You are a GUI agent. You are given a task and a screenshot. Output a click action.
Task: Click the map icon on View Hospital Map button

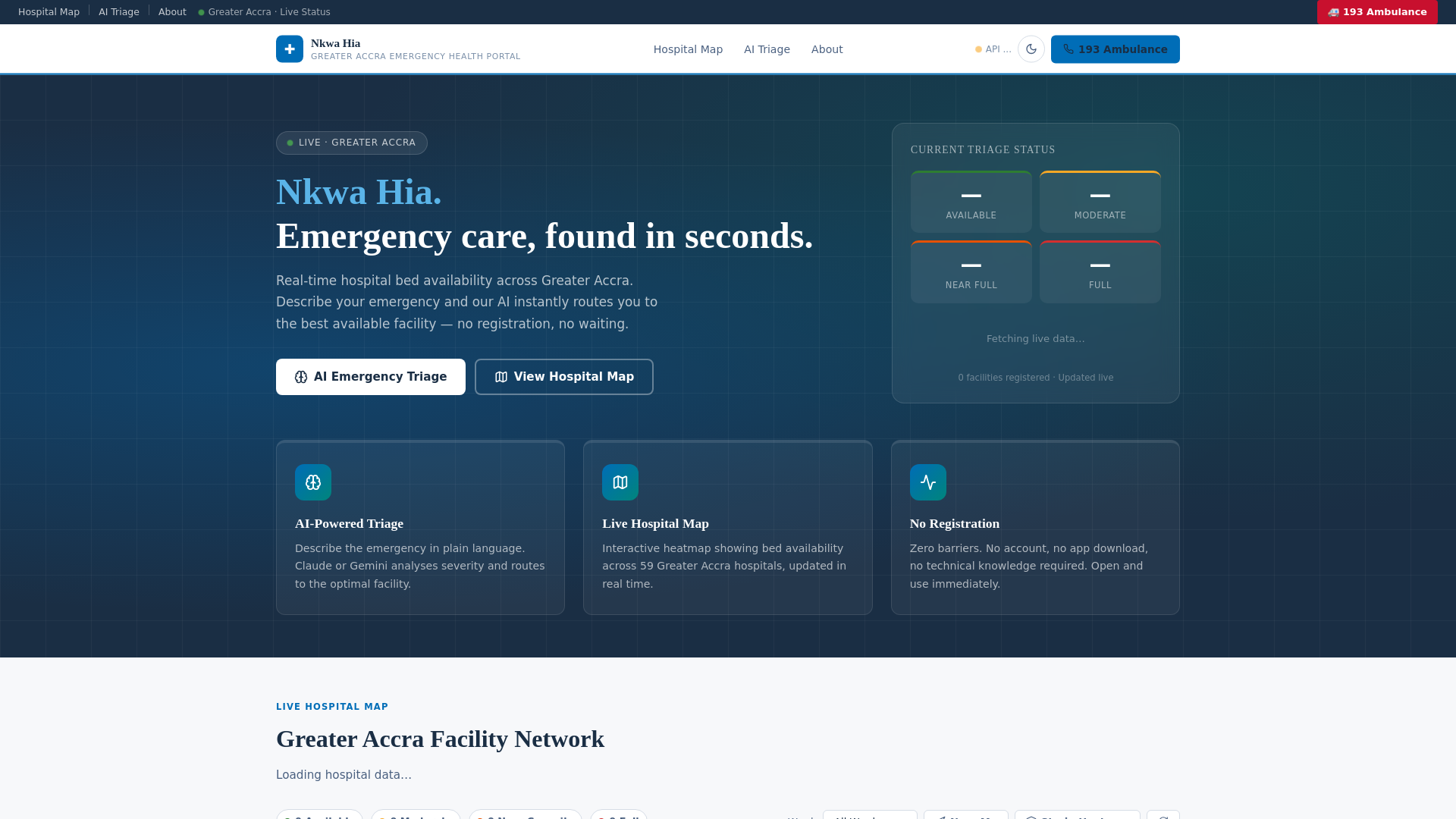pyautogui.click(x=501, y=377)
